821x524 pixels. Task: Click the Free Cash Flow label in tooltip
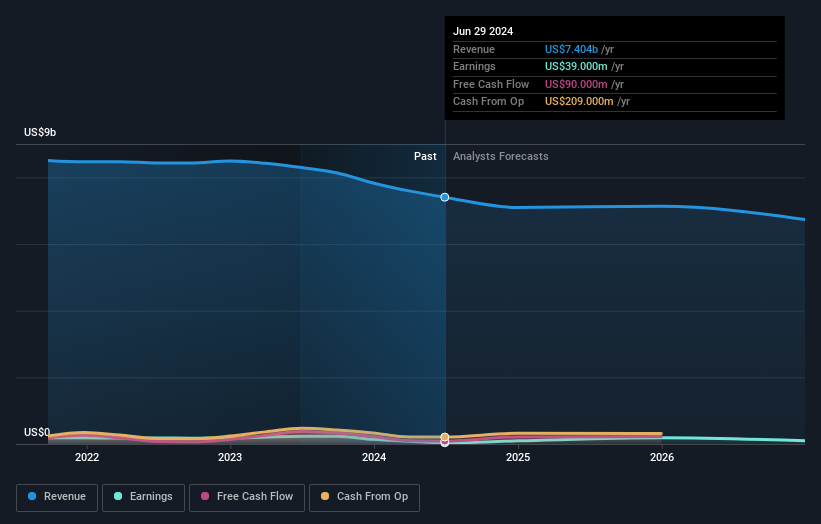pyautogui.click(x=491, y=84)
